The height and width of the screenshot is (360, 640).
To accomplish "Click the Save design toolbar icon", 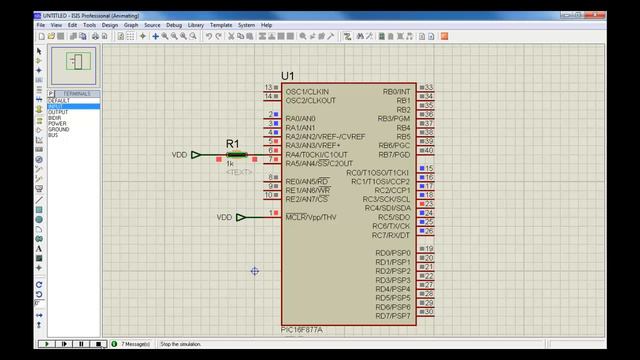I will 60,36.
